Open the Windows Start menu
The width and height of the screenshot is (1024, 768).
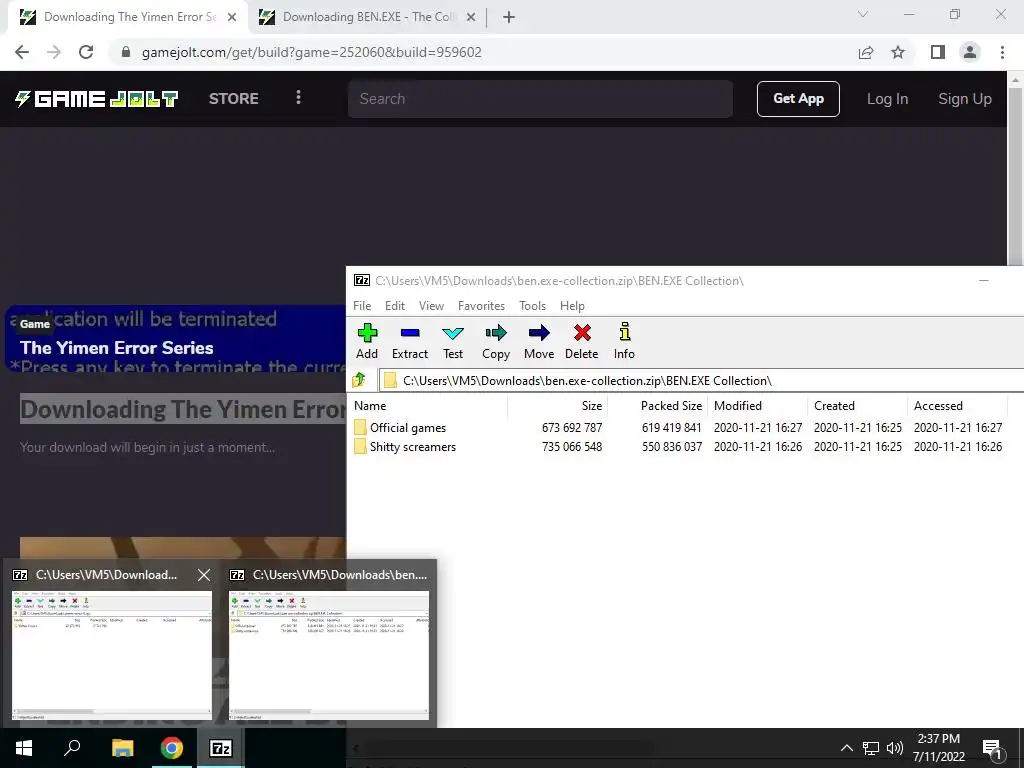24,748
